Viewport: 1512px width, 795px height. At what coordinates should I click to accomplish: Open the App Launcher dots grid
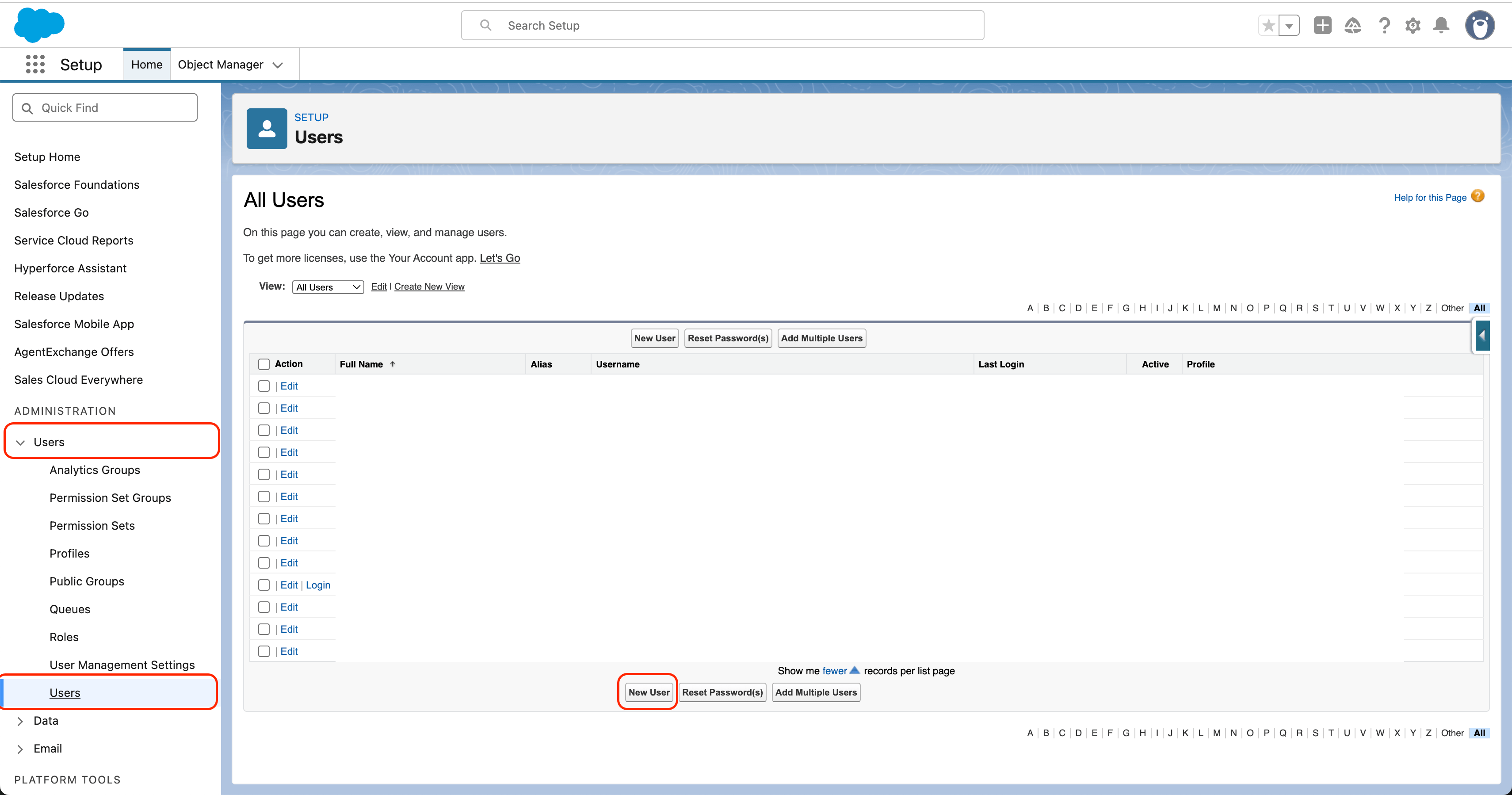tap(35, 64)
